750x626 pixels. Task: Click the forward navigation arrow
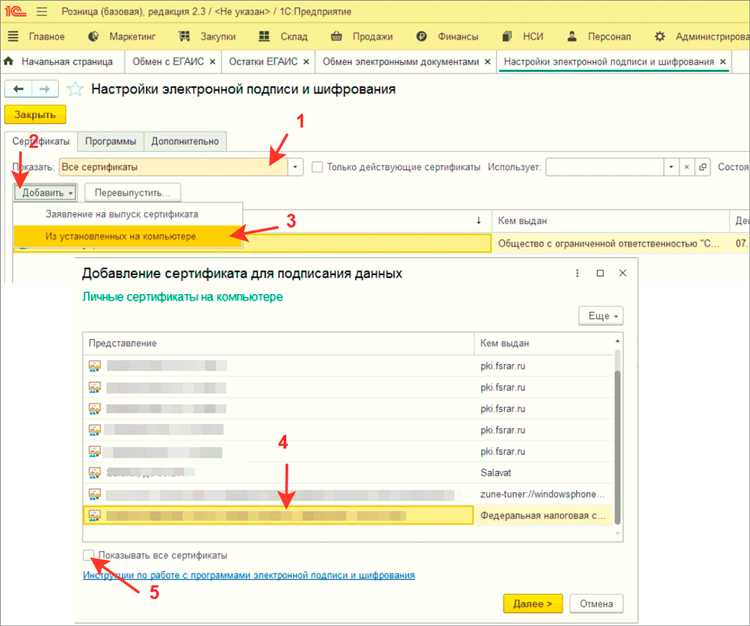45,89
